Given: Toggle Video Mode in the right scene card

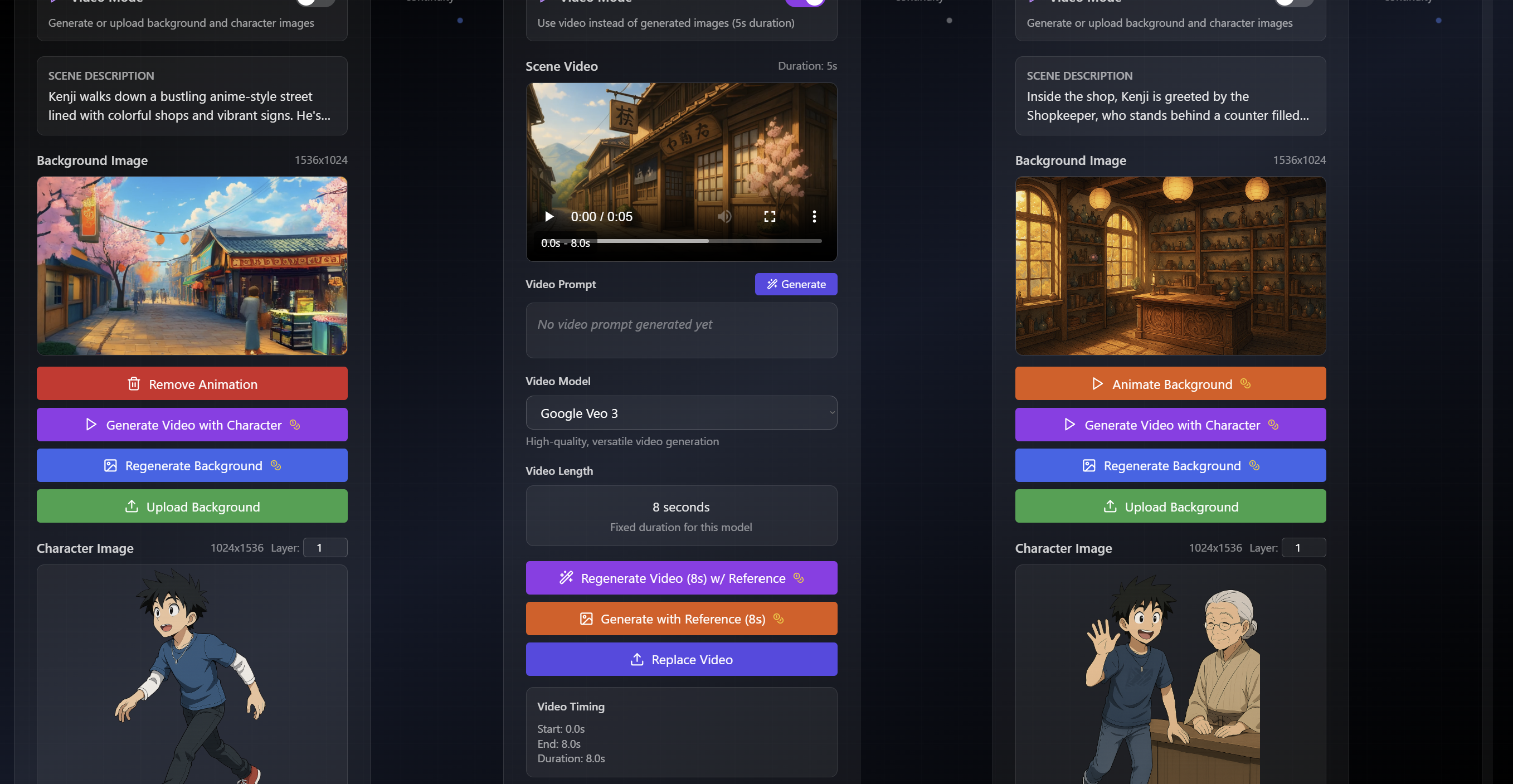Looking at the screenshot, I should 1294,2.
